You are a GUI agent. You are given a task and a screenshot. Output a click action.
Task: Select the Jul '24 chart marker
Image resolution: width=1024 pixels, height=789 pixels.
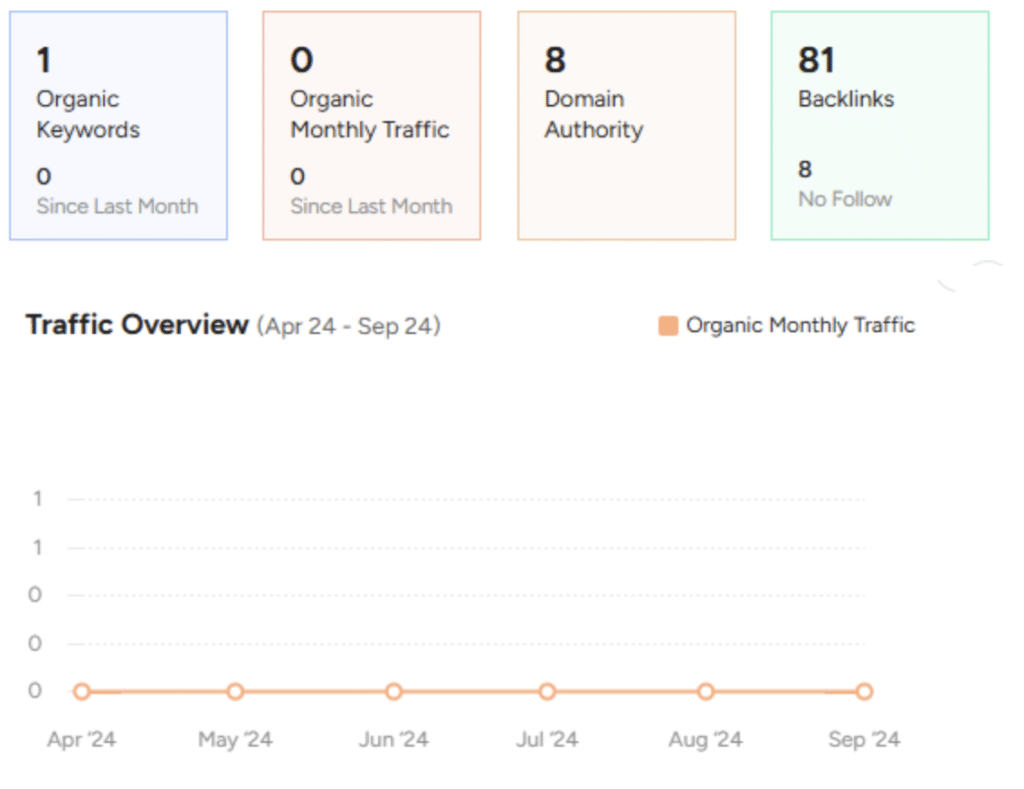(547, 691)
